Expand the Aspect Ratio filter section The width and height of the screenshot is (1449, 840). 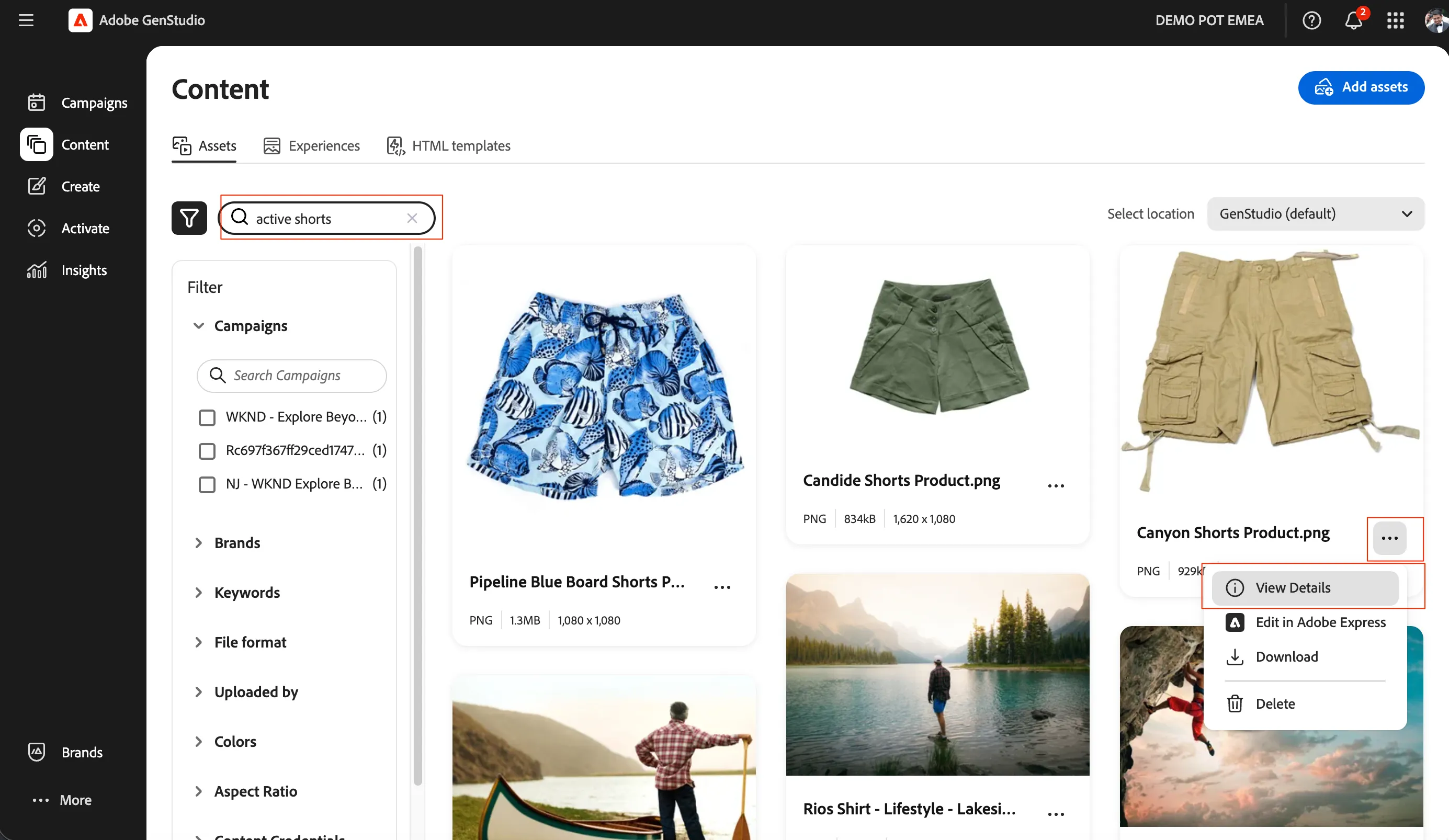click(x=198, y=791)
